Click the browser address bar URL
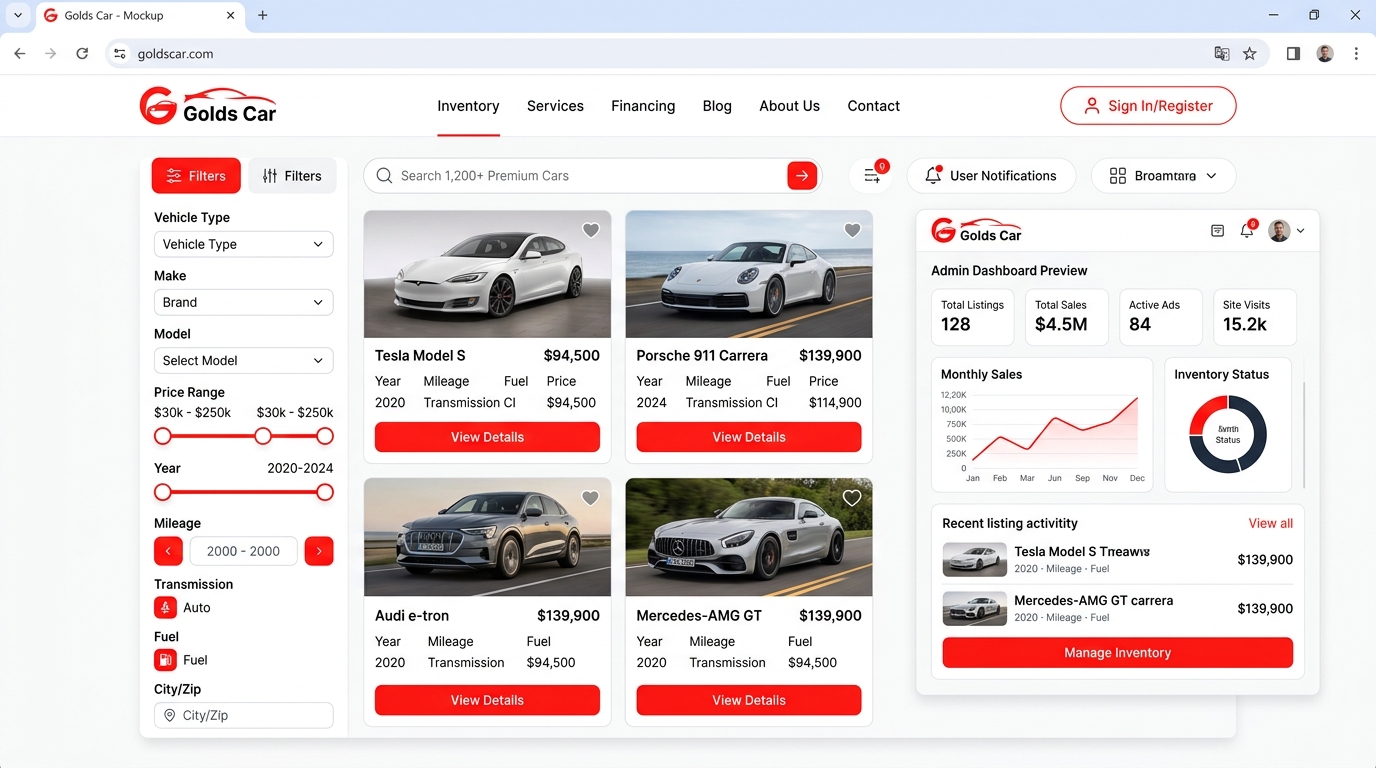This screenshot has height=768, width=1376. point(176,54)
